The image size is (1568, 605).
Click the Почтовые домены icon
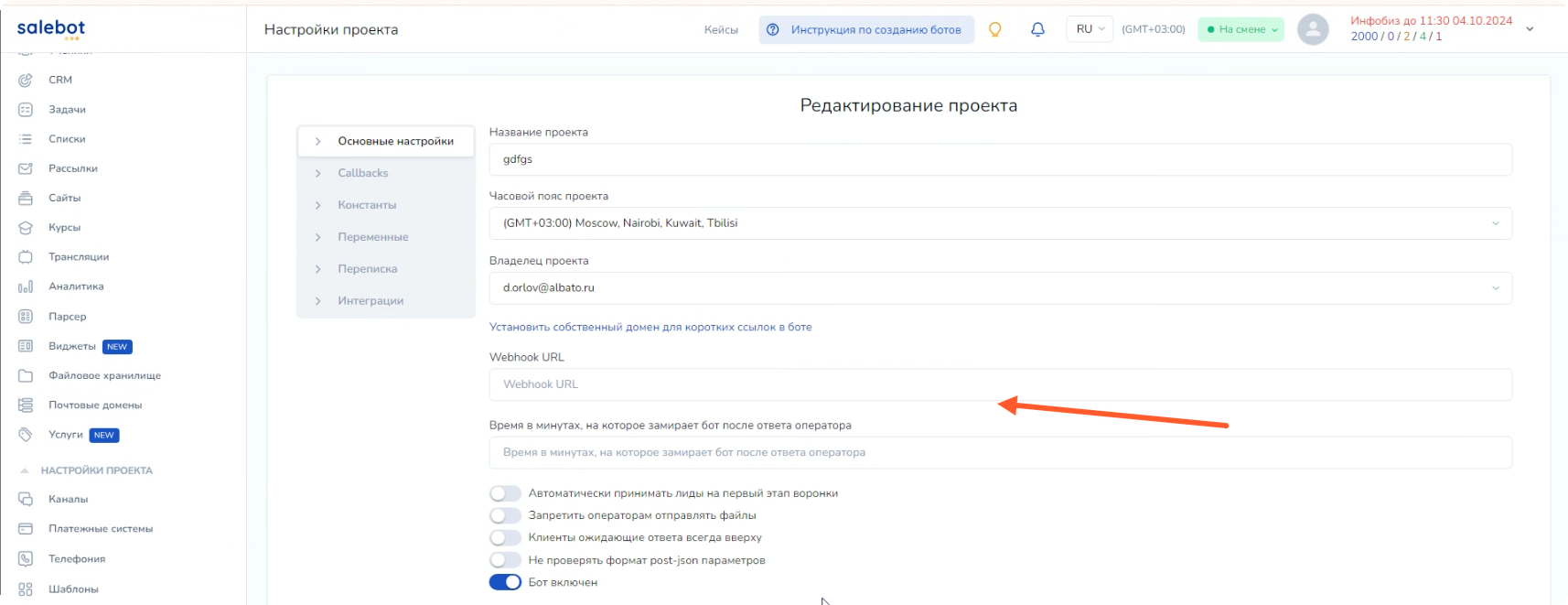point(26,405)
